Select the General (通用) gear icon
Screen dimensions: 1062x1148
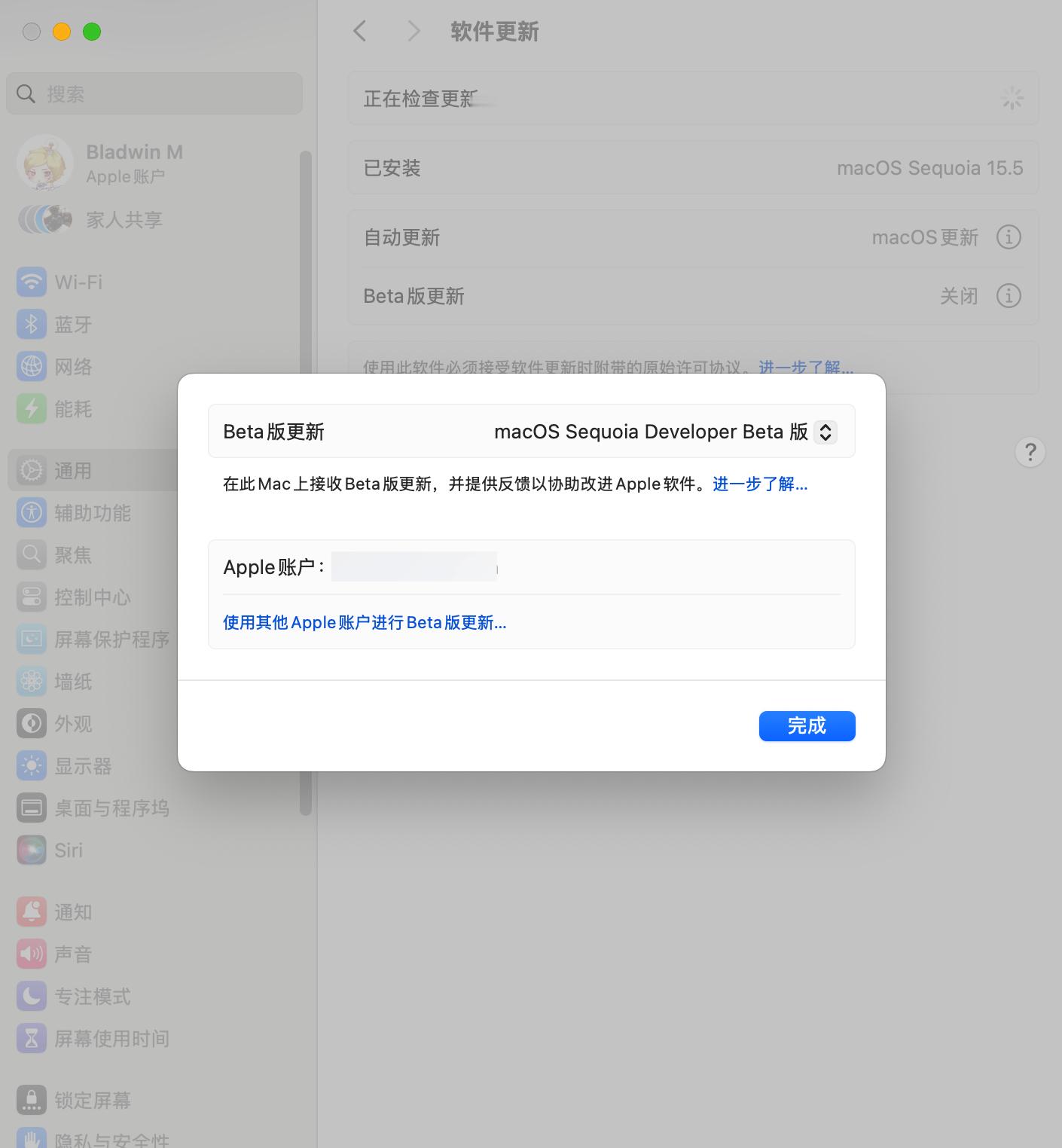point(31,471)
